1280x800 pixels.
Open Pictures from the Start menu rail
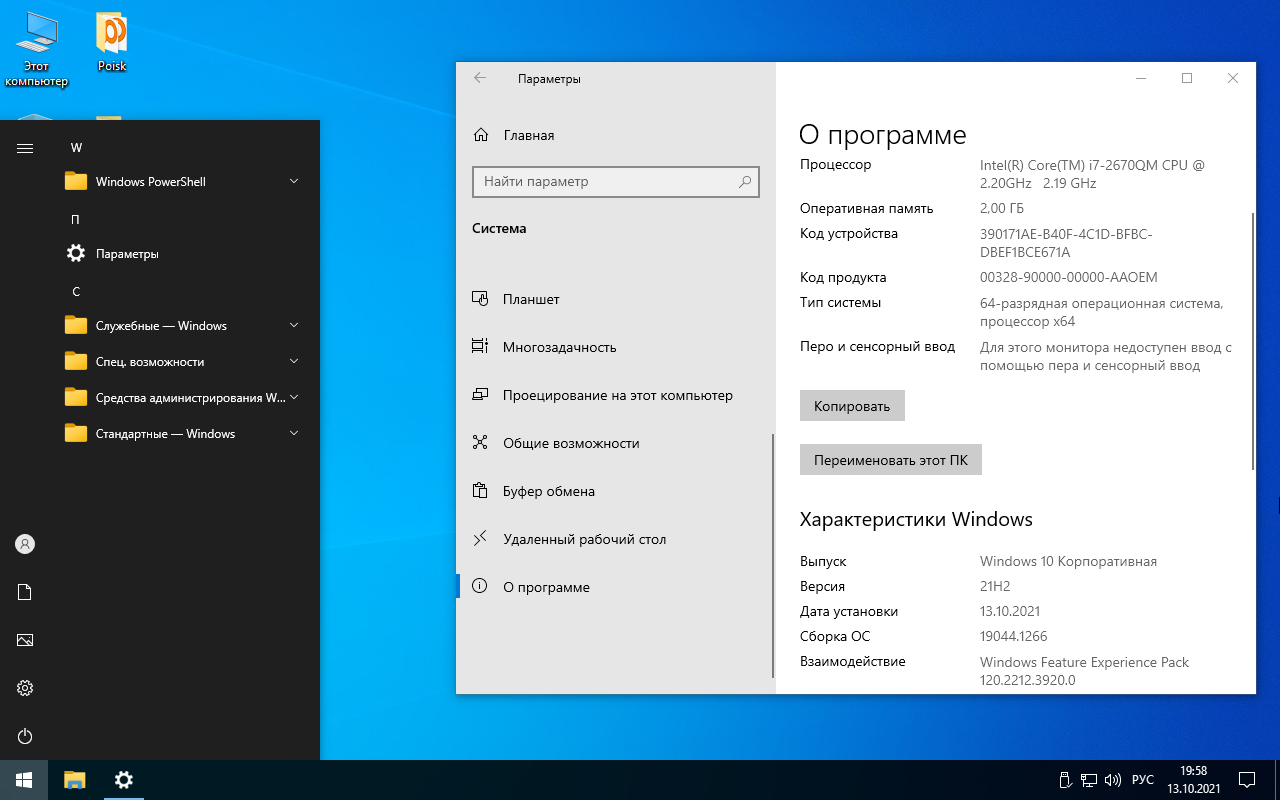pyautogui.click(x=25, y=640)
